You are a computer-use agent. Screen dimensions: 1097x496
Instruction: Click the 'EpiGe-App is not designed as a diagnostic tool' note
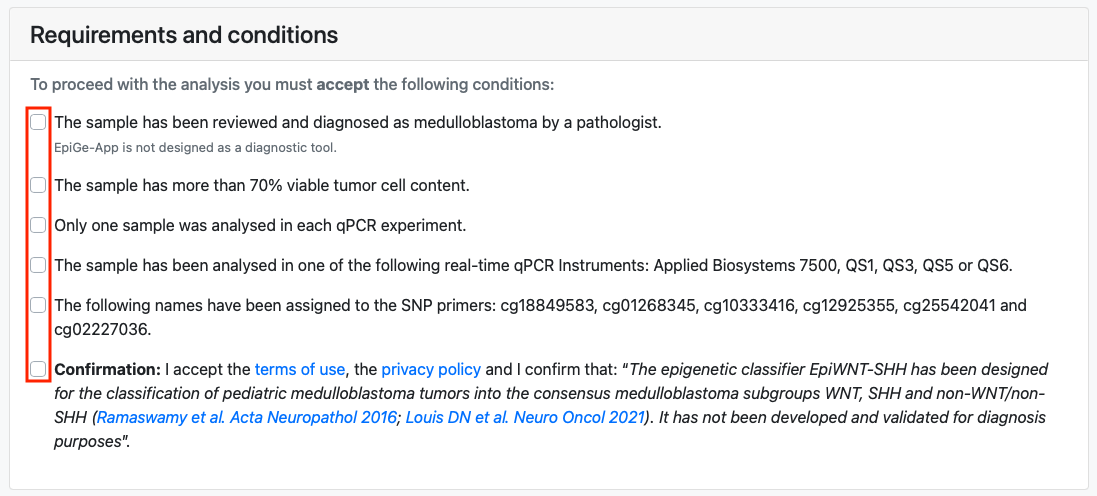pyautogui.click(x=195, y=148)
